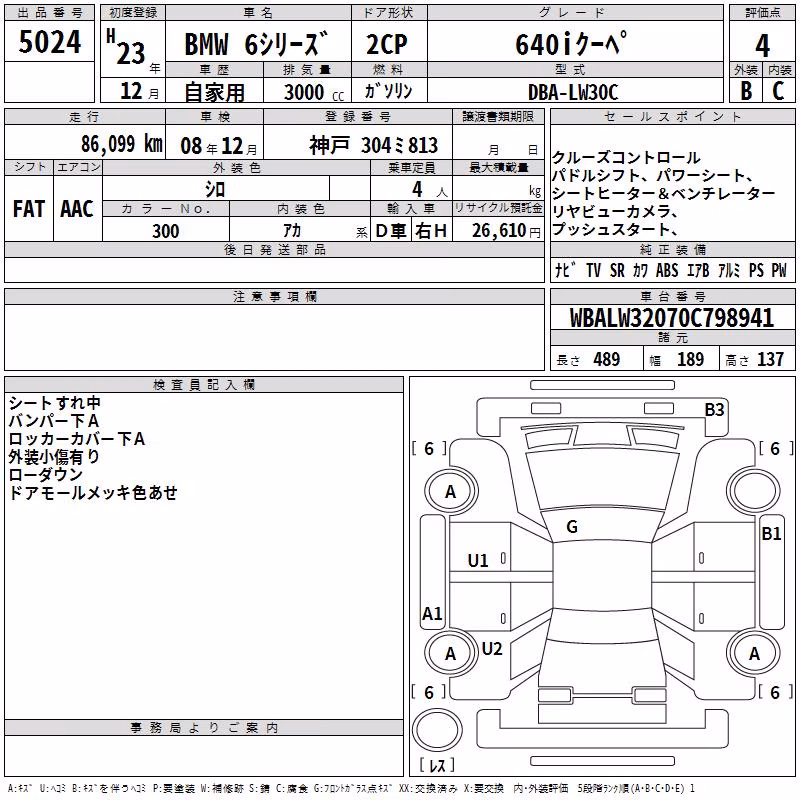Select SR sunroof equipment code

617,270
